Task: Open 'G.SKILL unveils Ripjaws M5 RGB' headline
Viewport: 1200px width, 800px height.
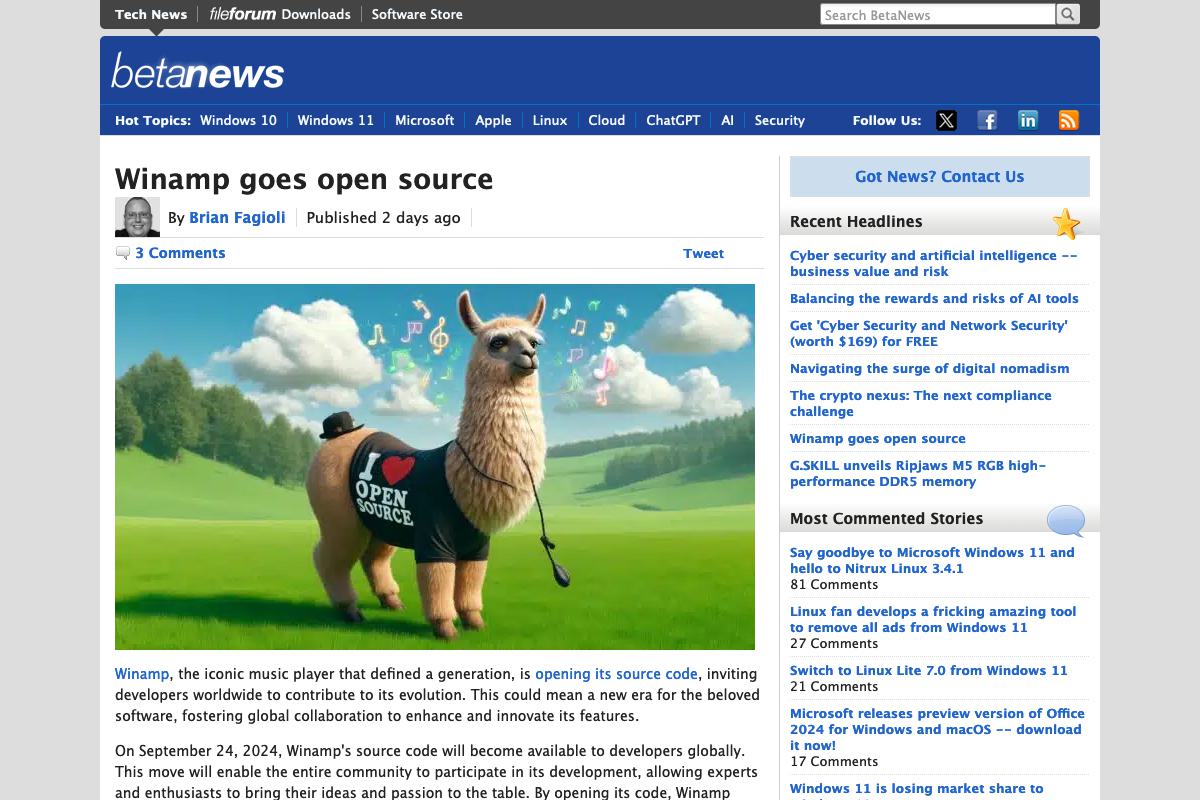Action: [918, 473]
